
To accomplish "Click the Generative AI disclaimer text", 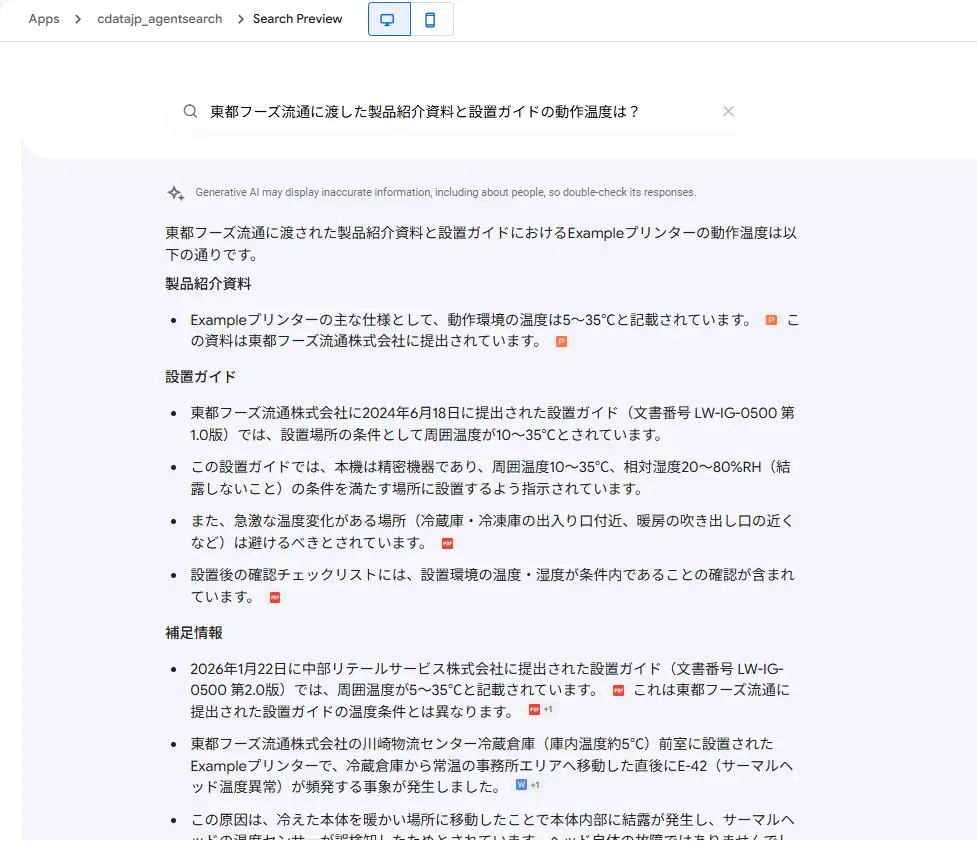I will (446, 192).
